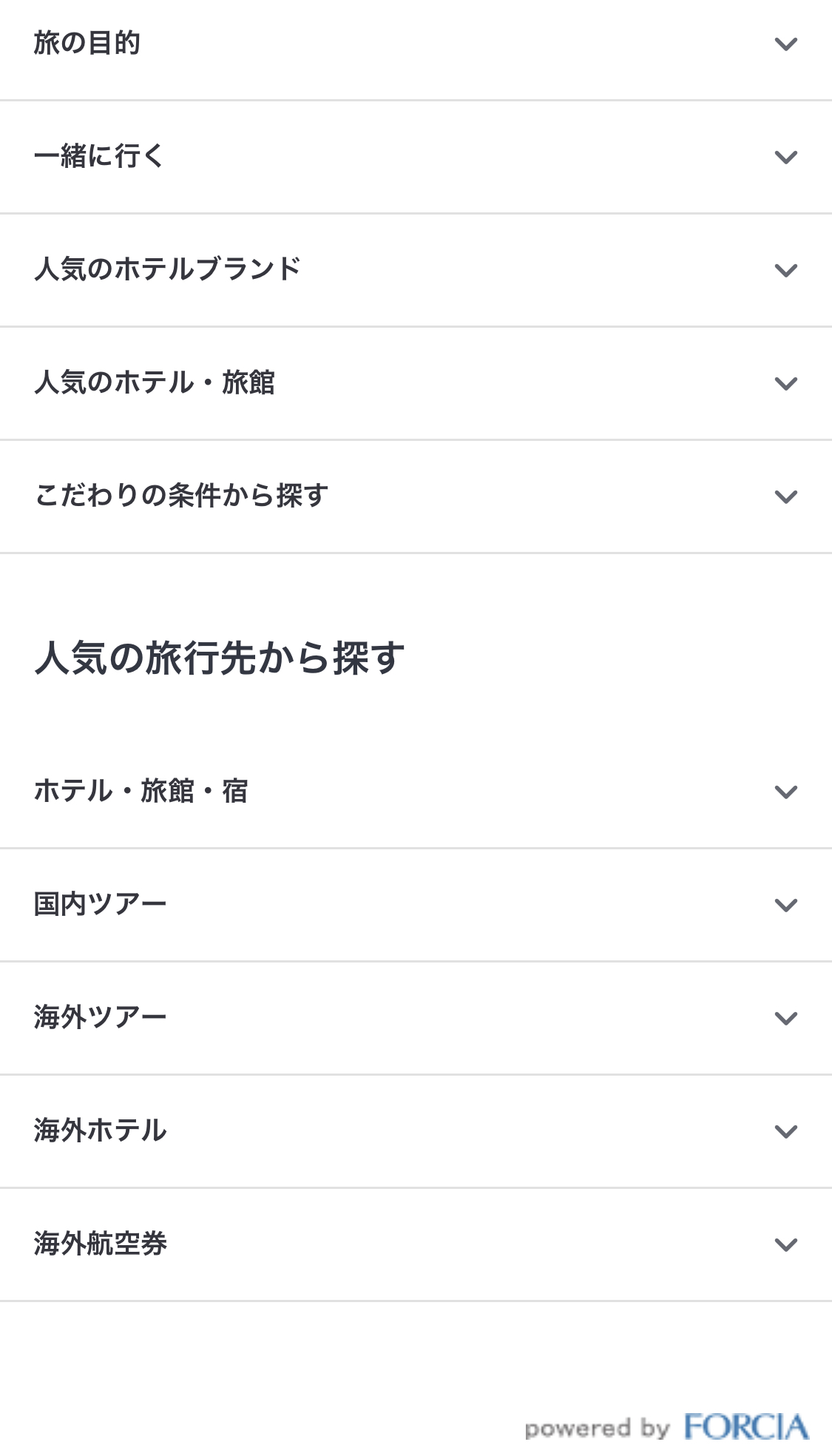Click the arrow next to 人気のホテルブランド
The width and height of the screenshot is (832, 1456).
pyautogui.click(x=785, y=271)
